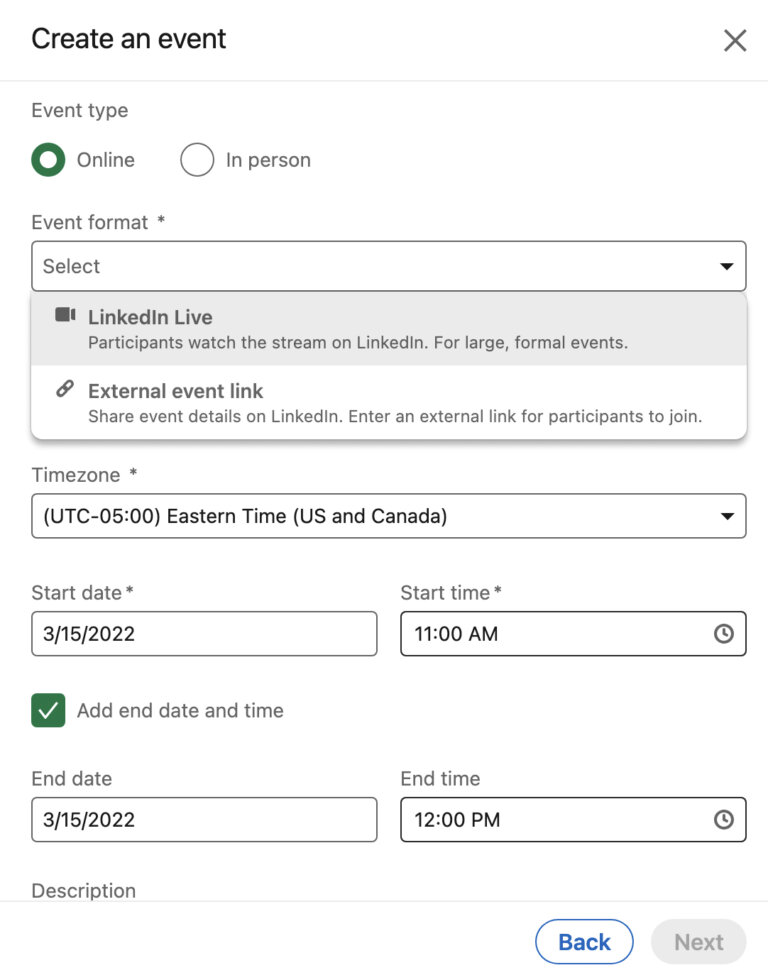Click the clock icon in End time field

tap(723, 820)
